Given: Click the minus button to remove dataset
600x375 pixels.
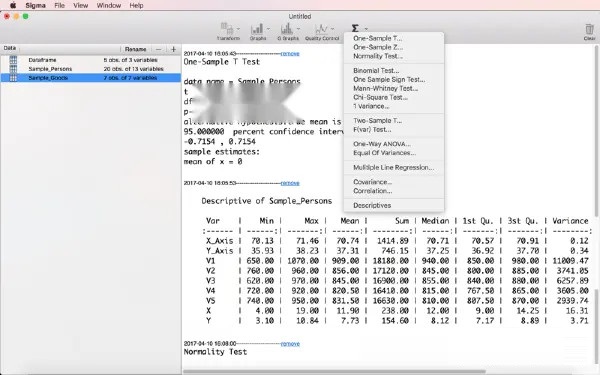Looking at the screenshot, I should pyautogui.click(x=158, y=49).
